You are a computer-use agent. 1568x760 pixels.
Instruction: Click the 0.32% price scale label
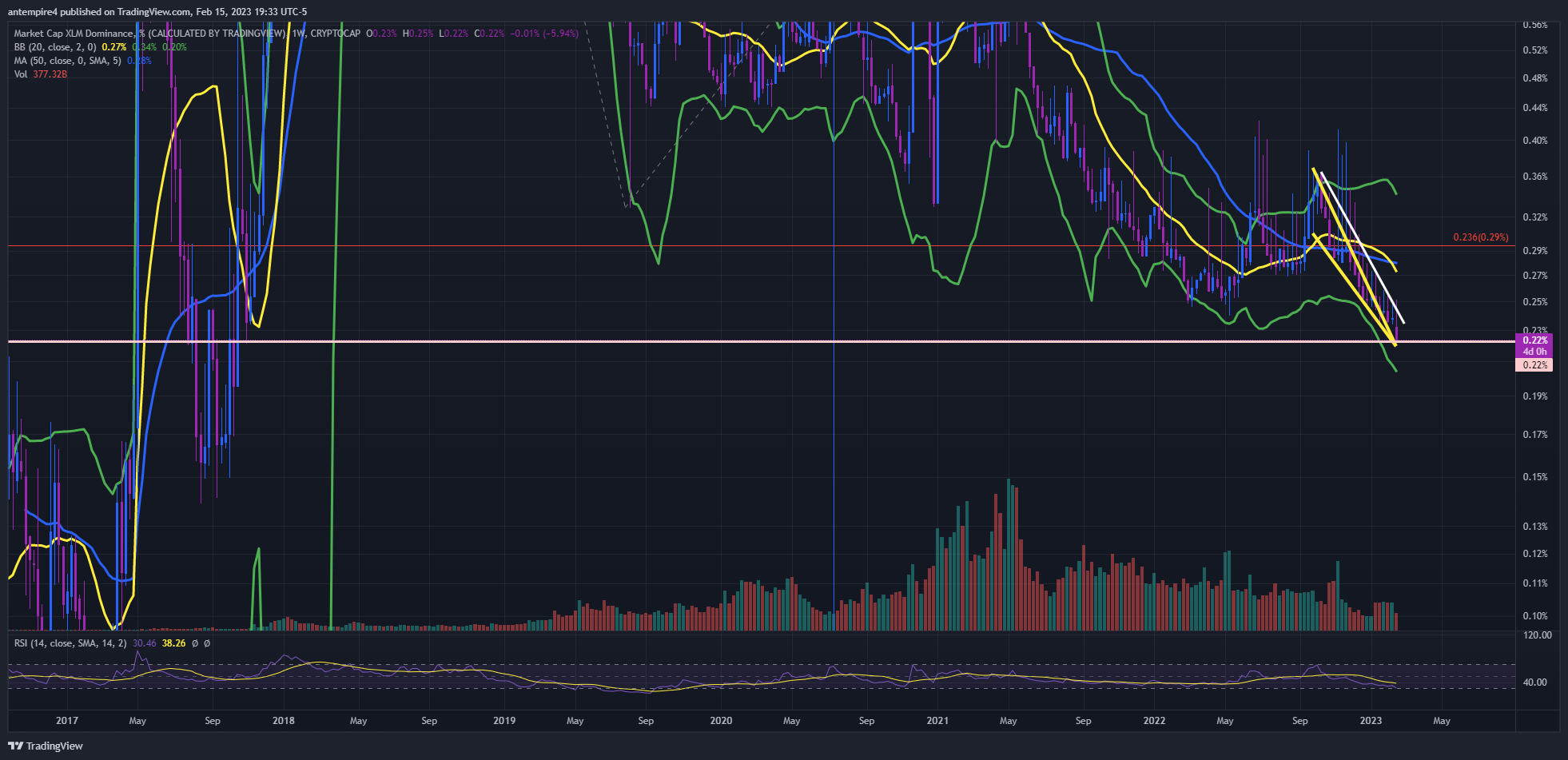coord(1535,217)
